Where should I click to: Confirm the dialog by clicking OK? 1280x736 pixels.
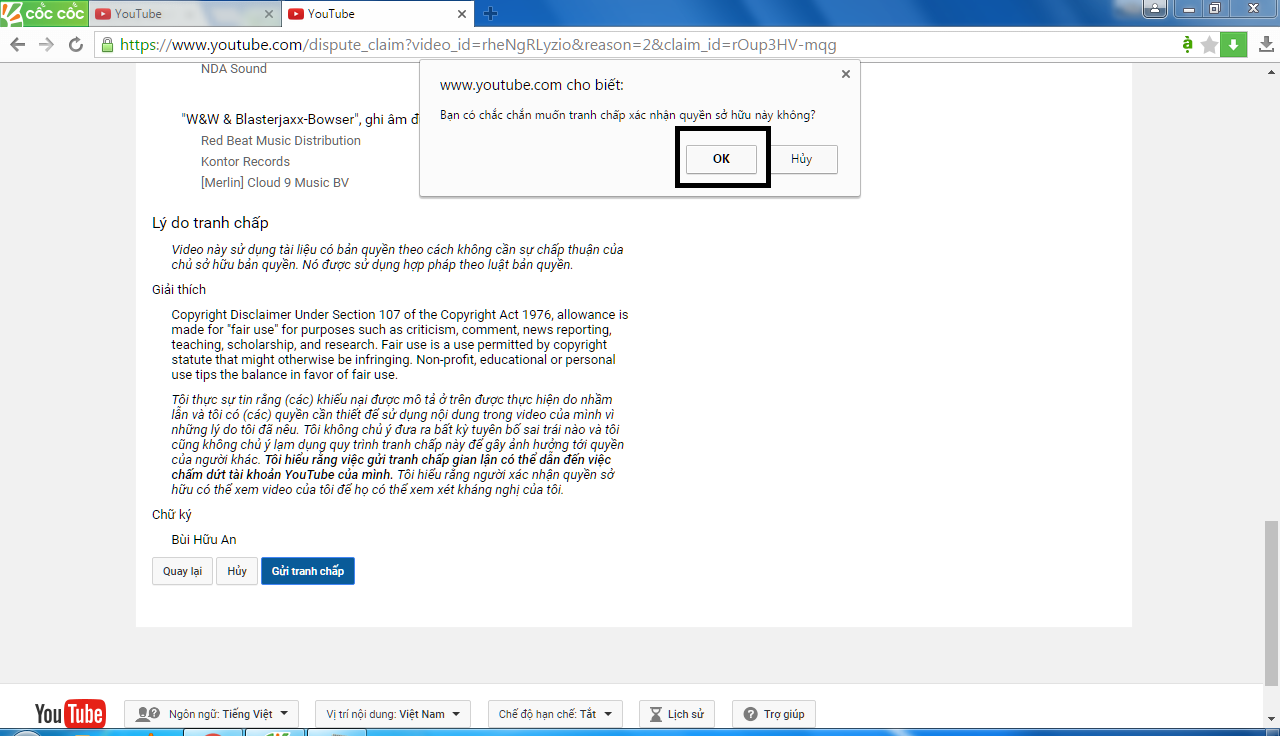tap(721, 159)
